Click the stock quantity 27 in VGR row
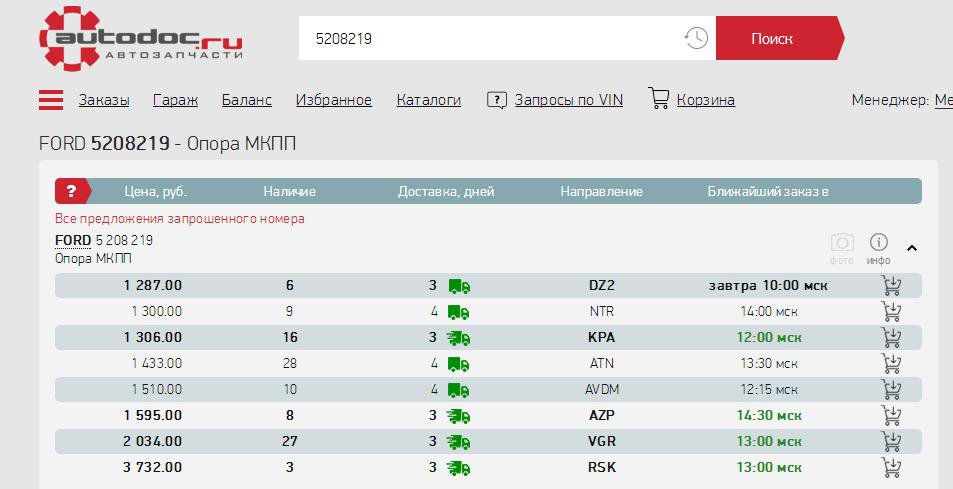 [x=289, y=441]
